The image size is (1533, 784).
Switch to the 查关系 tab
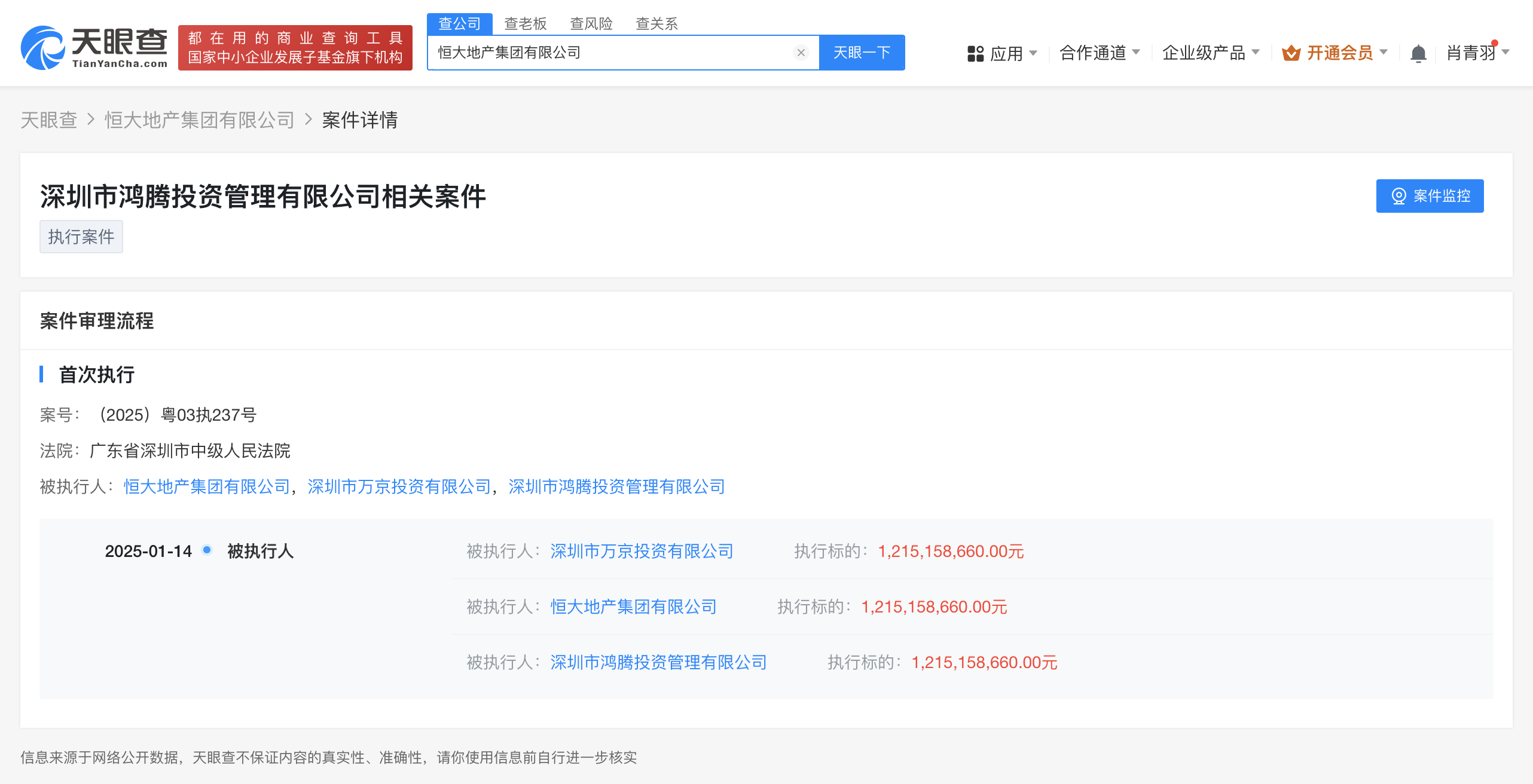657,24
